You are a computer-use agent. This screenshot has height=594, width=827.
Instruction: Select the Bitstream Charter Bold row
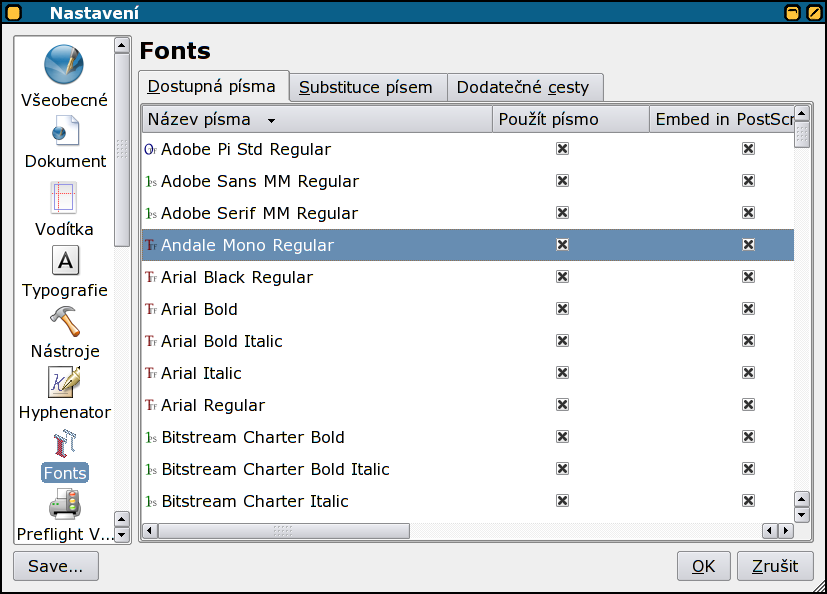click(x=253, y=437)
